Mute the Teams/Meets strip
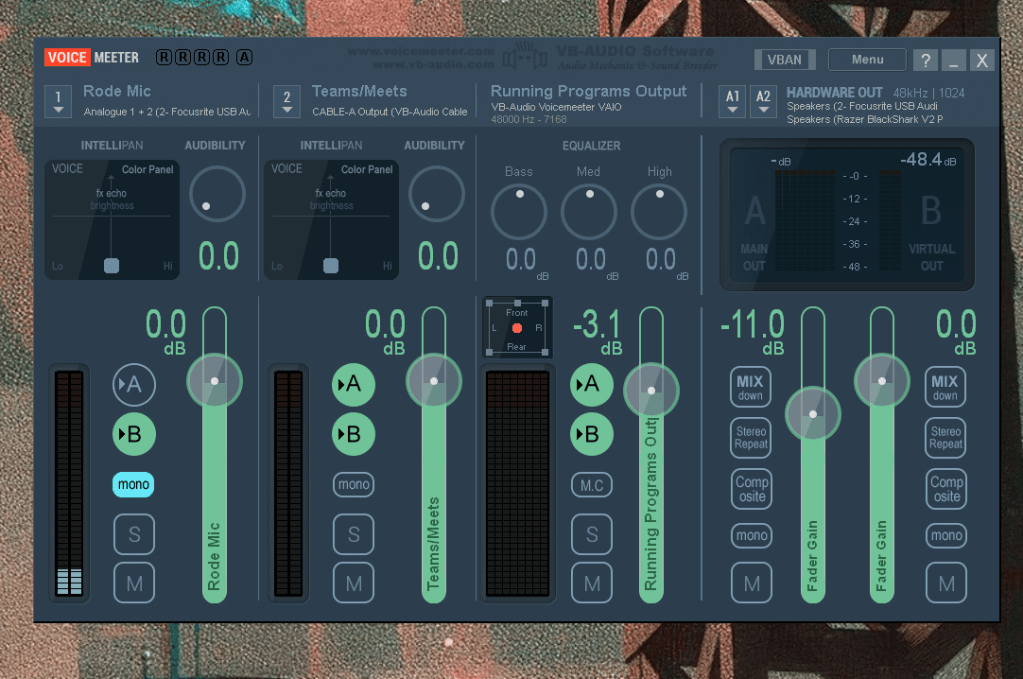The height and width of the screenshot is (679, 1023). coord(354,583)
